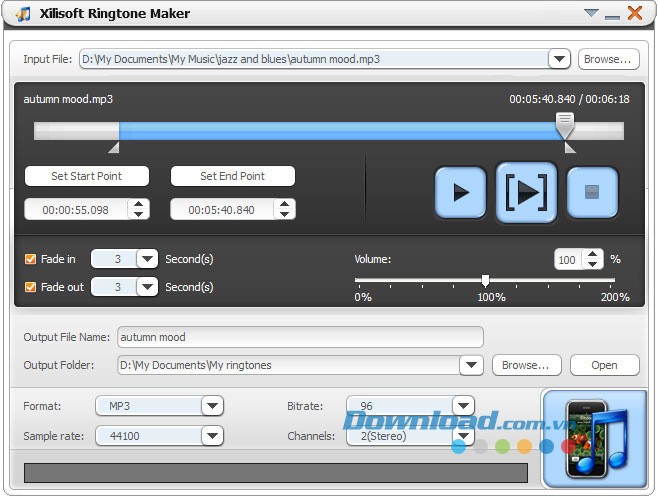This screenshot has width=658, height=502.
Task: Click the conversion progress bar
Action: [x=276, y=473]
